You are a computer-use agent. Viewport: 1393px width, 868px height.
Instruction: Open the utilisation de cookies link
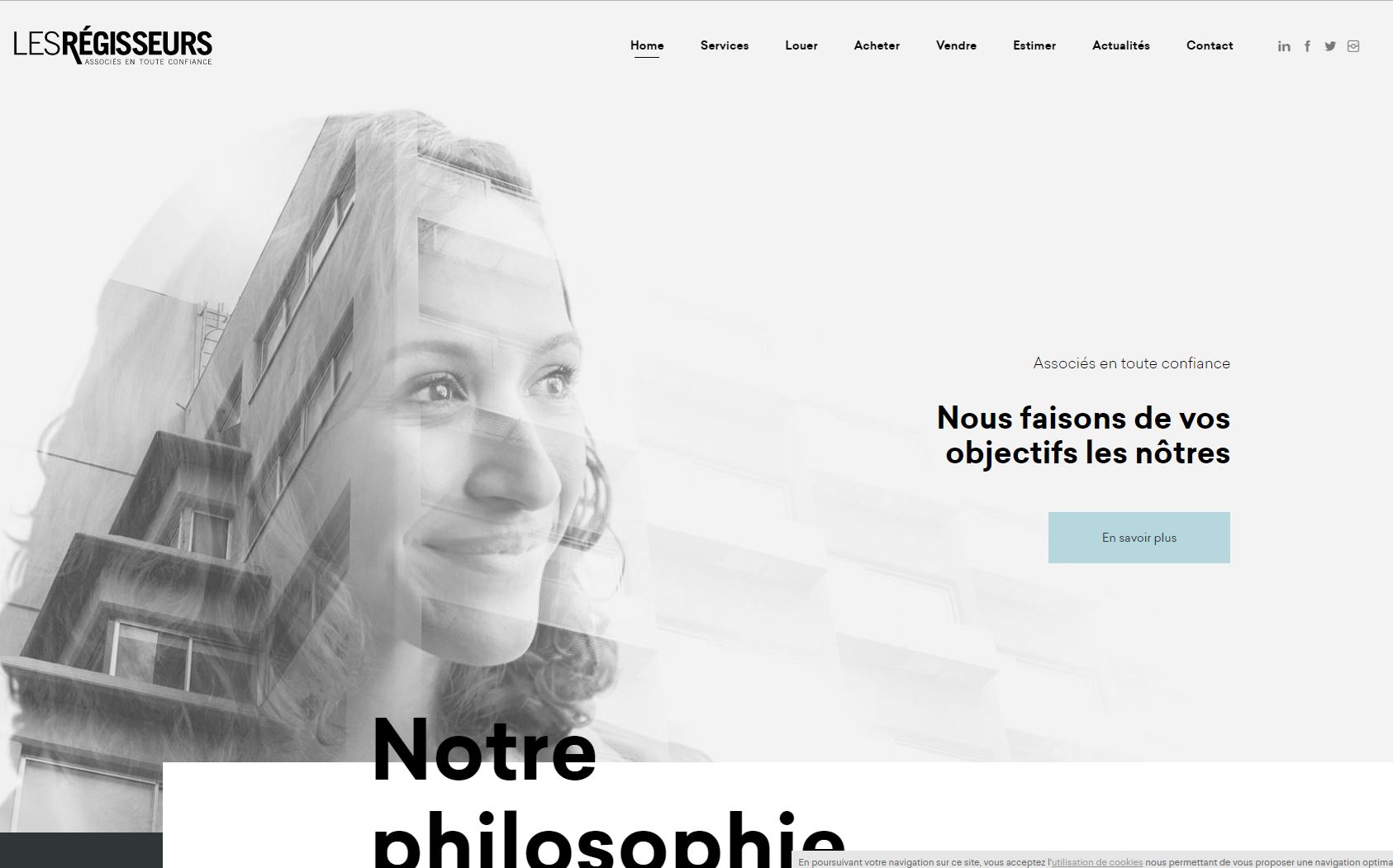click(1097, 862)
